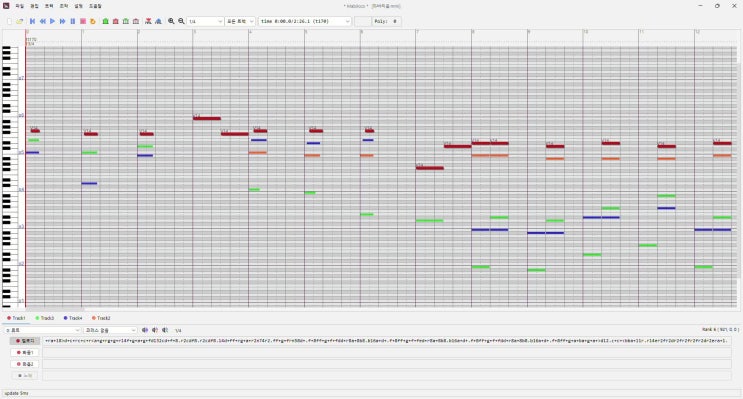743x399 pixels.
Task: Open the 편집 (Edit) menu
Action: [34, 6]
